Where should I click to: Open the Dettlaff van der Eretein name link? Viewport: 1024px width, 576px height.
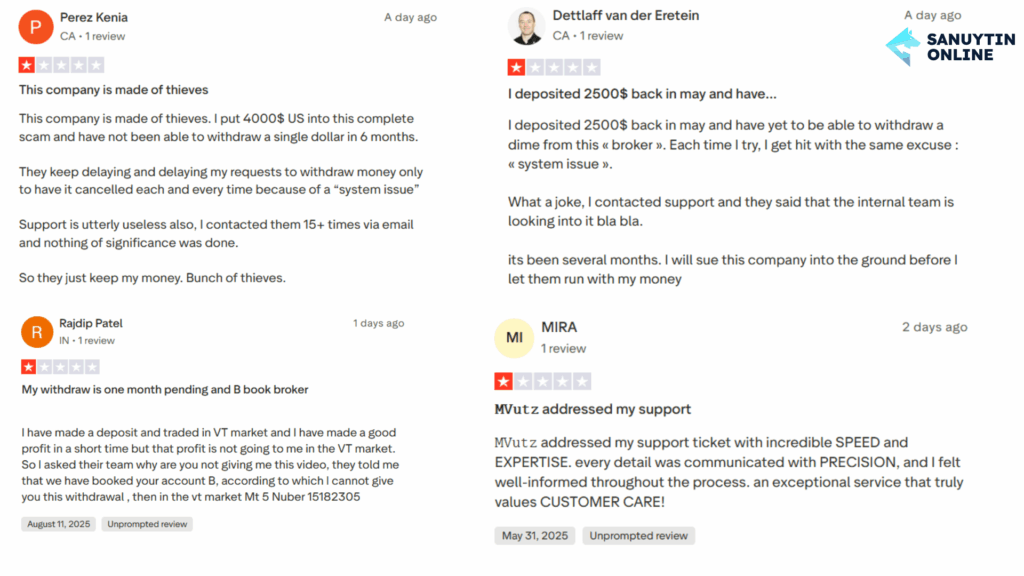(x=626, y=16)
